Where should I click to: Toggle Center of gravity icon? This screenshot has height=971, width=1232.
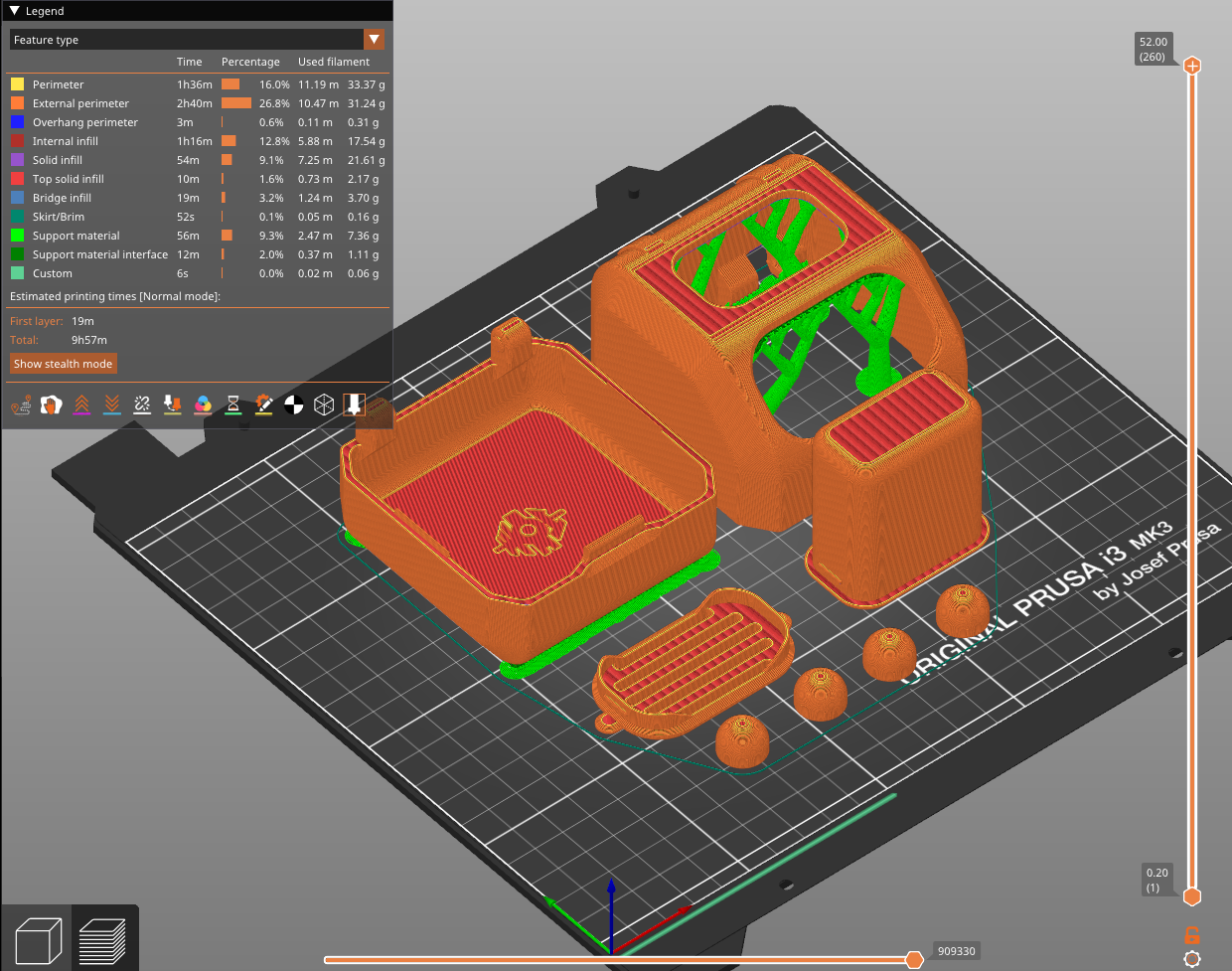coord(294,405)
